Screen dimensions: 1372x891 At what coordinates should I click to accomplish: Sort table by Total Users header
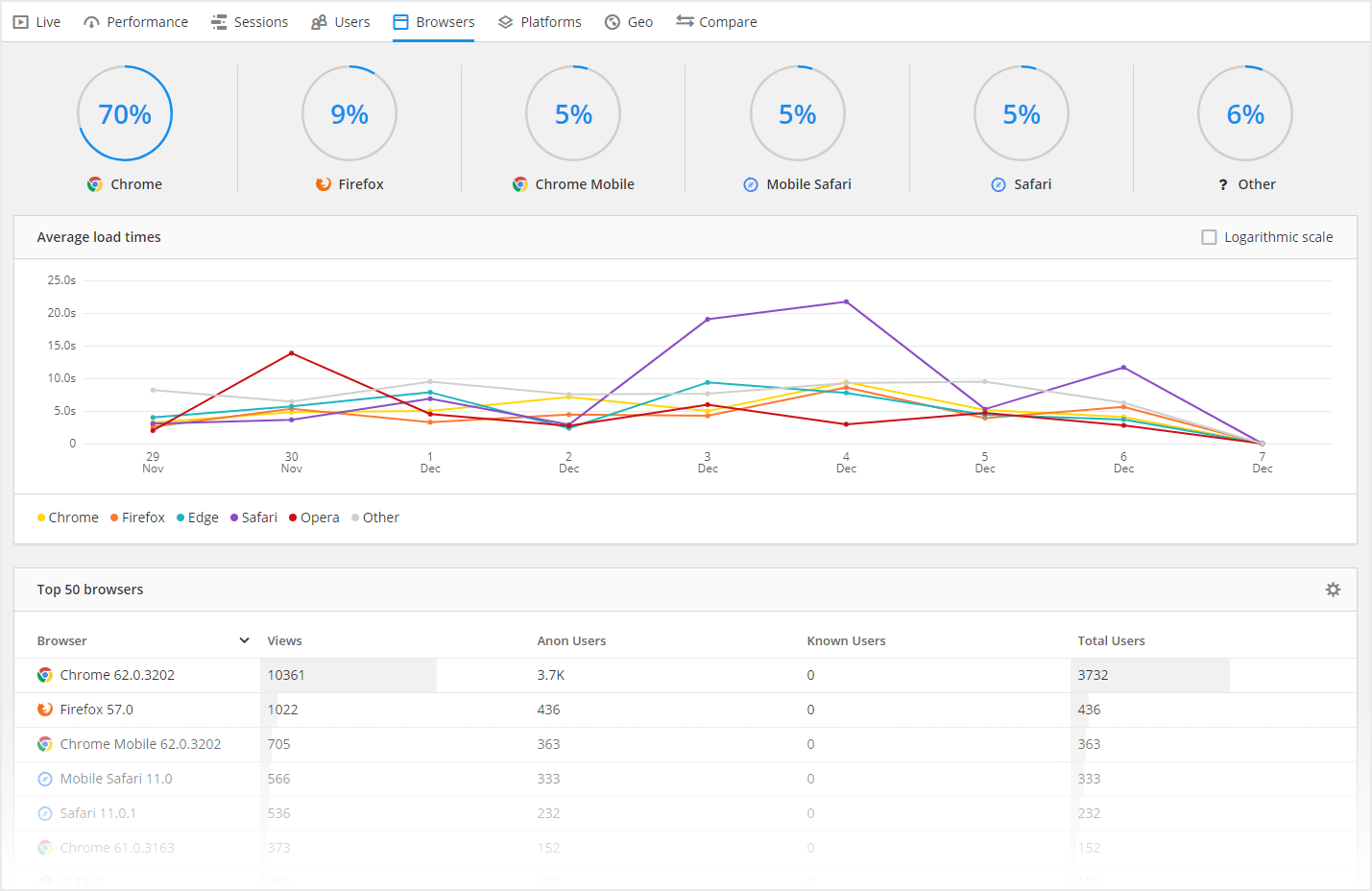1111,640
